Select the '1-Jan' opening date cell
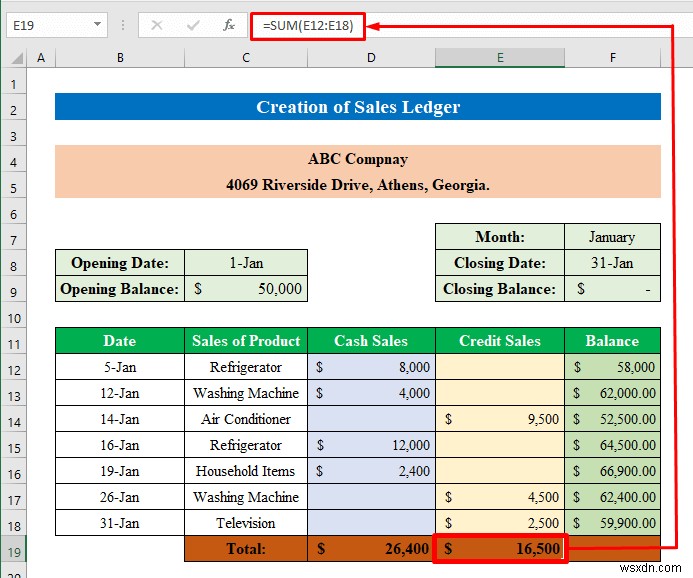The height and width of the screenshot is (578, 693). 246,263
